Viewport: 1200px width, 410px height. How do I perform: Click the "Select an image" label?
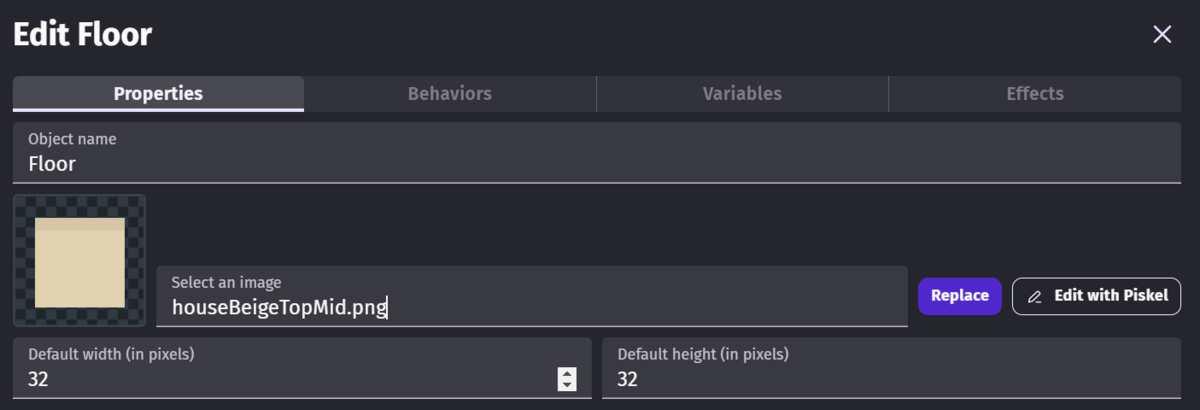pos(225,283)
